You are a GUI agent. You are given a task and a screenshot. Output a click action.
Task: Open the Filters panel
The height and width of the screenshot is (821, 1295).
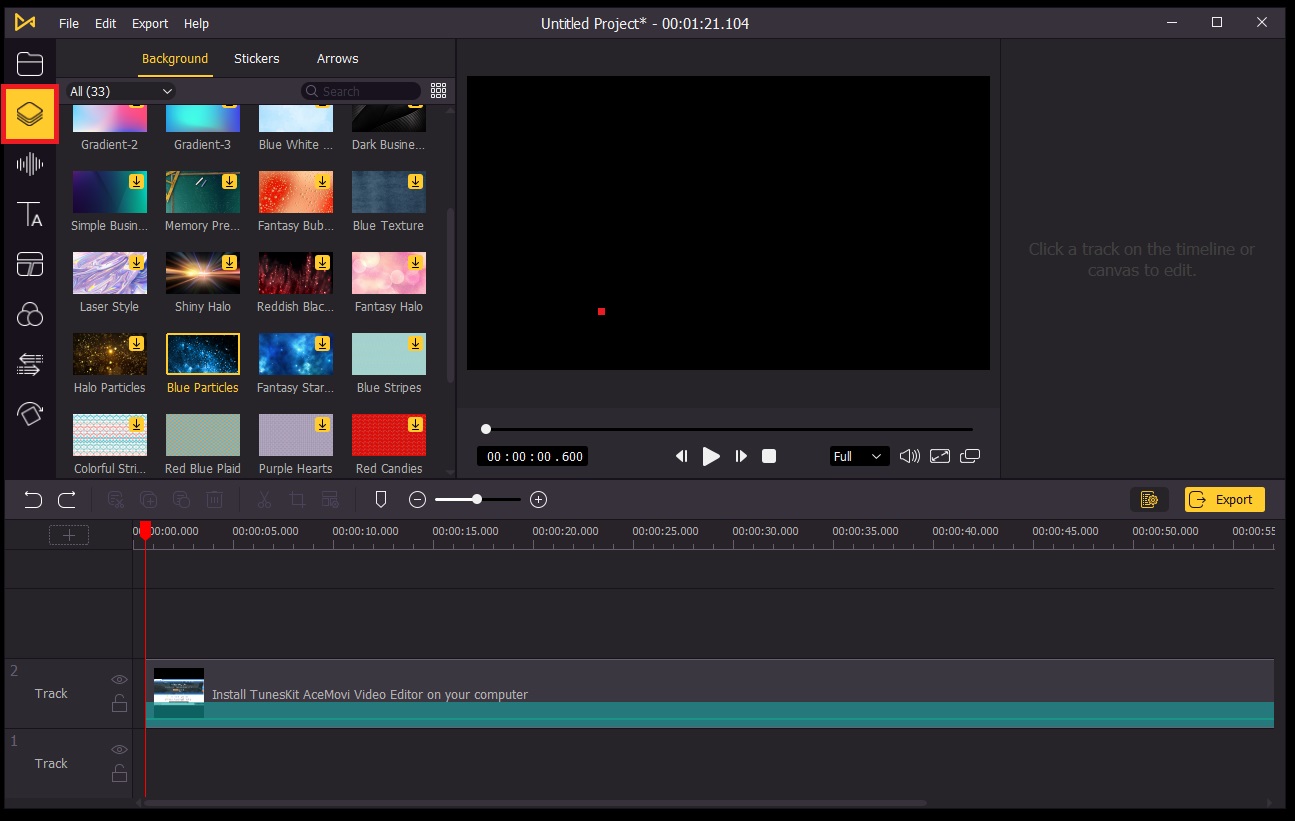pyautogui.click(x=30, y=314)
